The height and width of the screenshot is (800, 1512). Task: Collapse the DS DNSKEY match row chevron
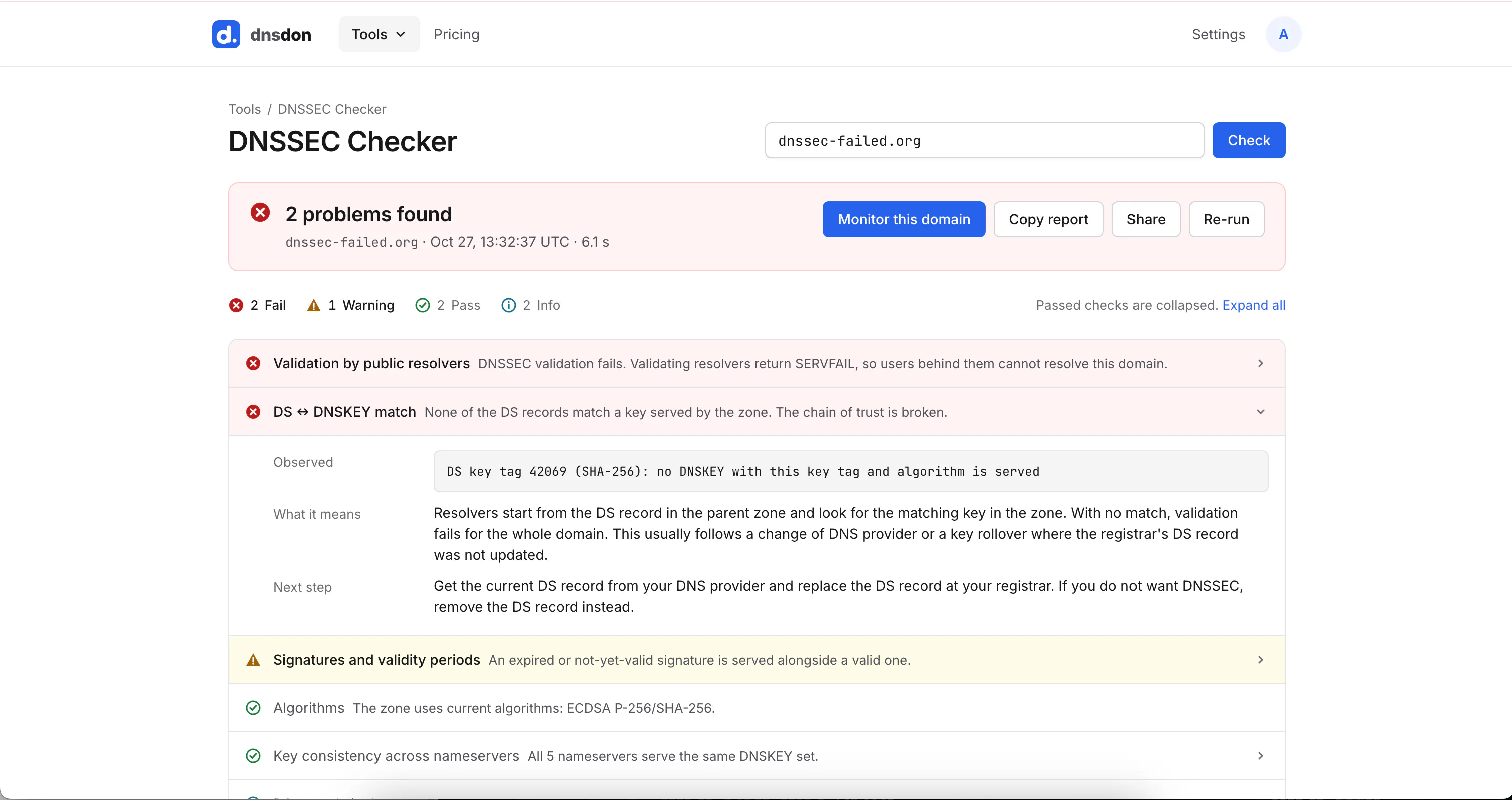[x=1260, y=412]
